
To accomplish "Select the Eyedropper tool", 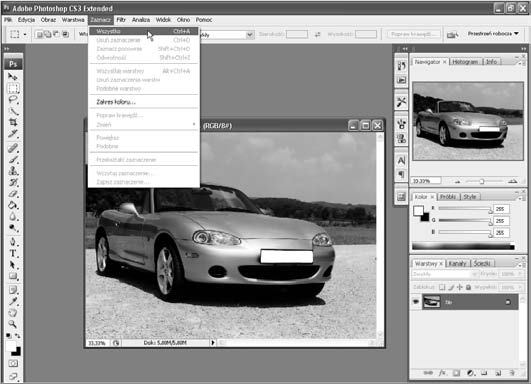I will (13, 301).
